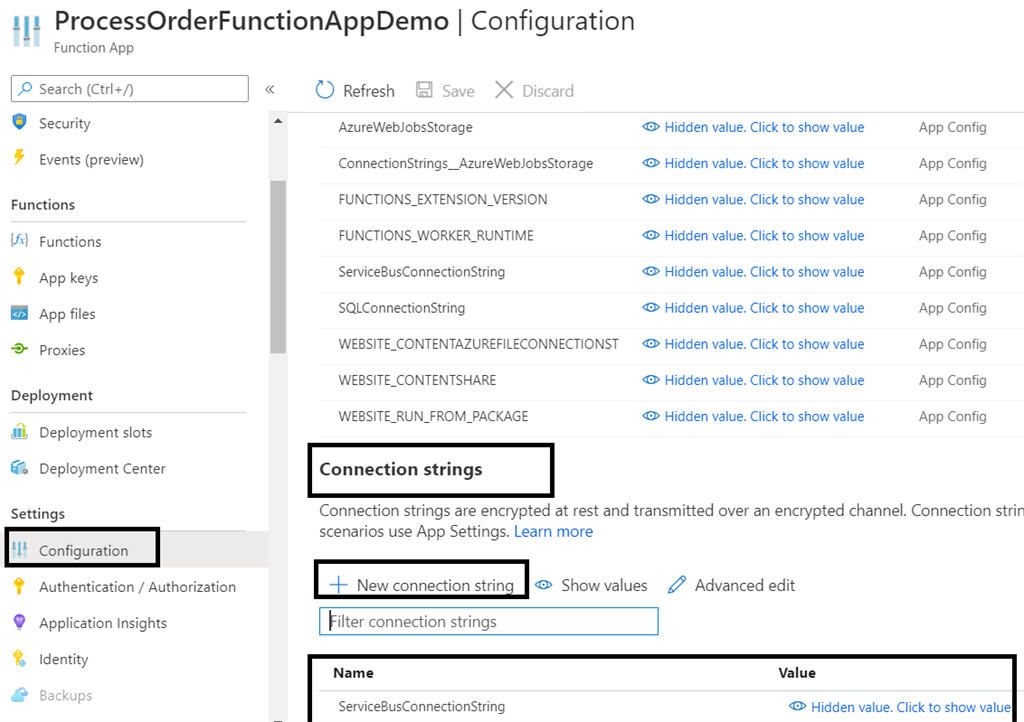
Task: Click Advanced edit button
Action: (731, 585)
